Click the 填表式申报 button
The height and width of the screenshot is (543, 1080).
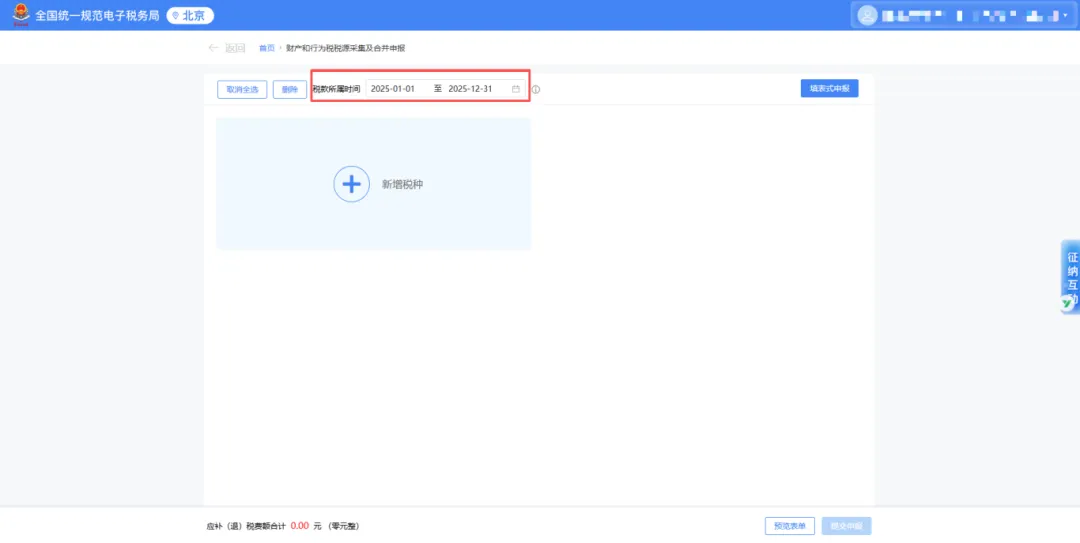pos(829,88)
